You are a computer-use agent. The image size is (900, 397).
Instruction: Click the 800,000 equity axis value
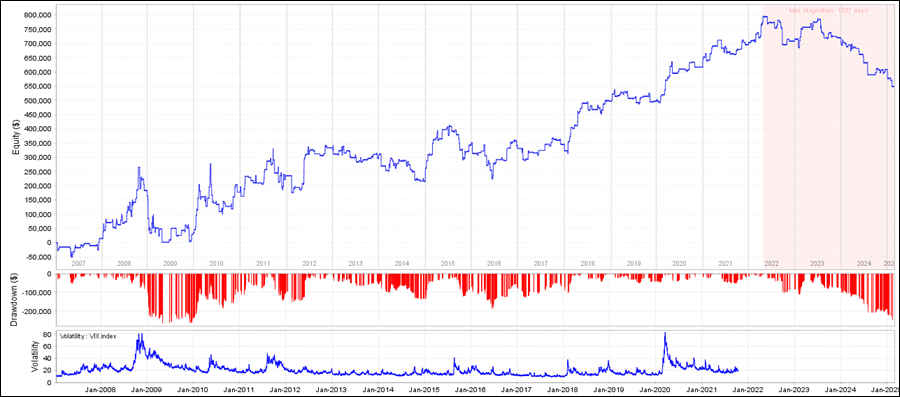coord(37,15)
